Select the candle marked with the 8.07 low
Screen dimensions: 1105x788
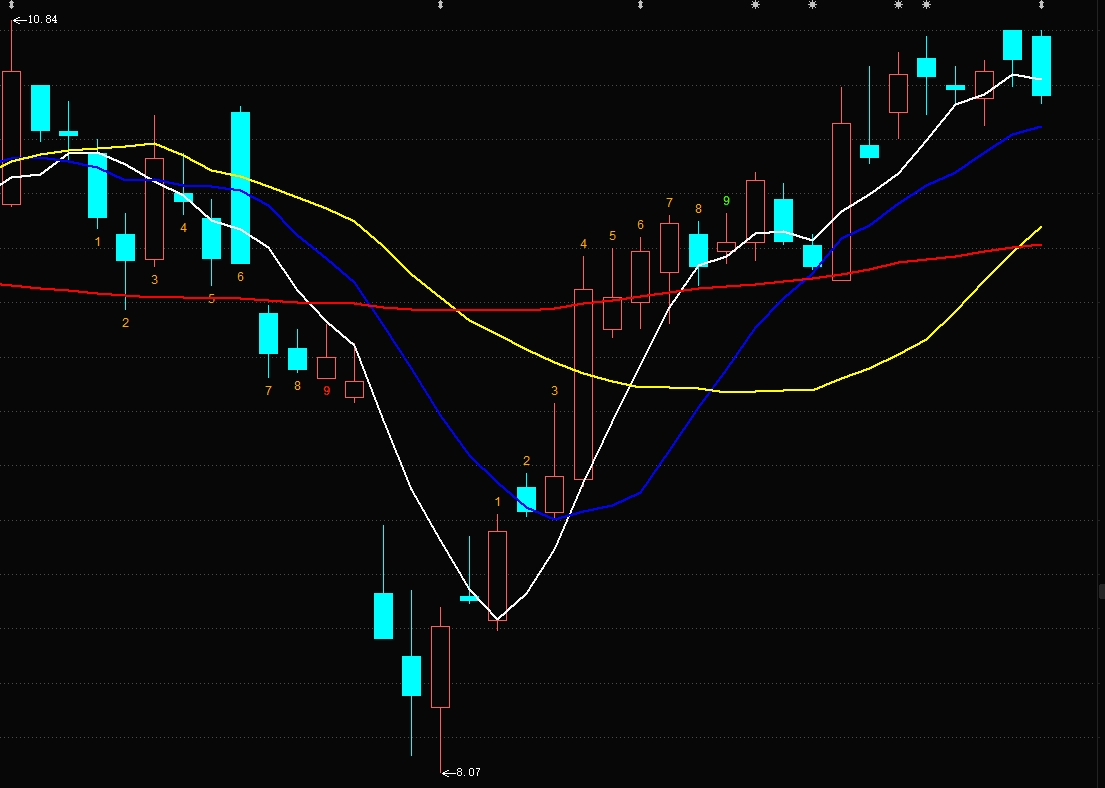click(440, 667)
